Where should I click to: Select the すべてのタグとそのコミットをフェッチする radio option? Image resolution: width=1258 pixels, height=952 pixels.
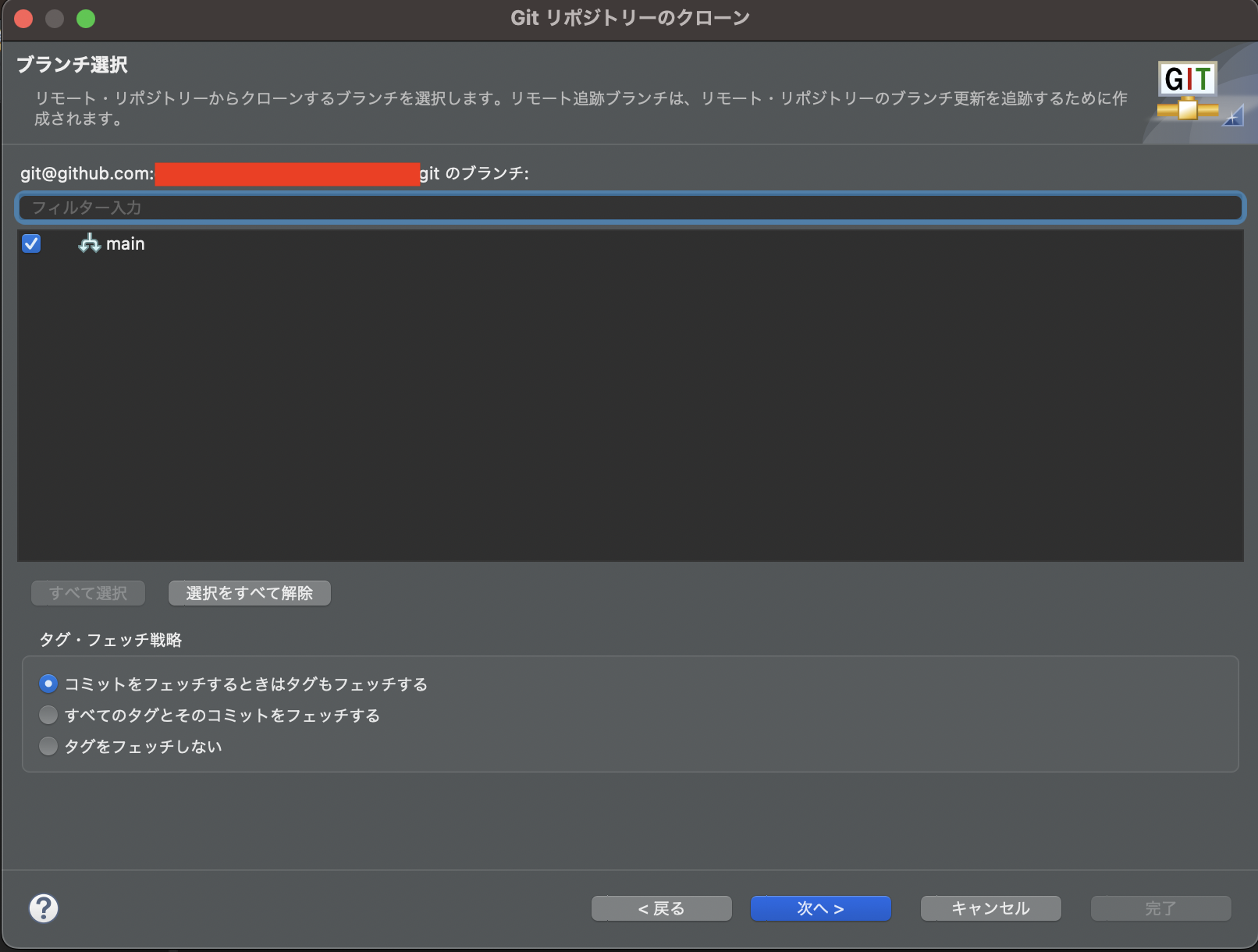[x=48, y=714]
